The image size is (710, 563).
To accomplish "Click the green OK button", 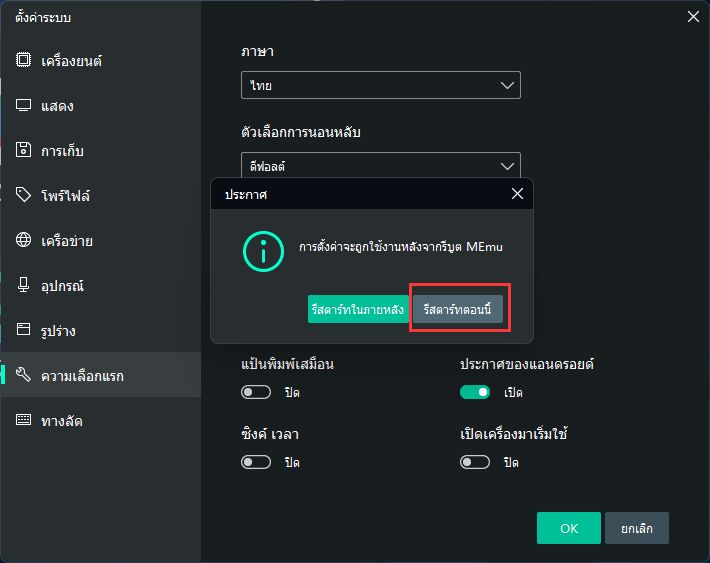I will (x=568, y=528).
